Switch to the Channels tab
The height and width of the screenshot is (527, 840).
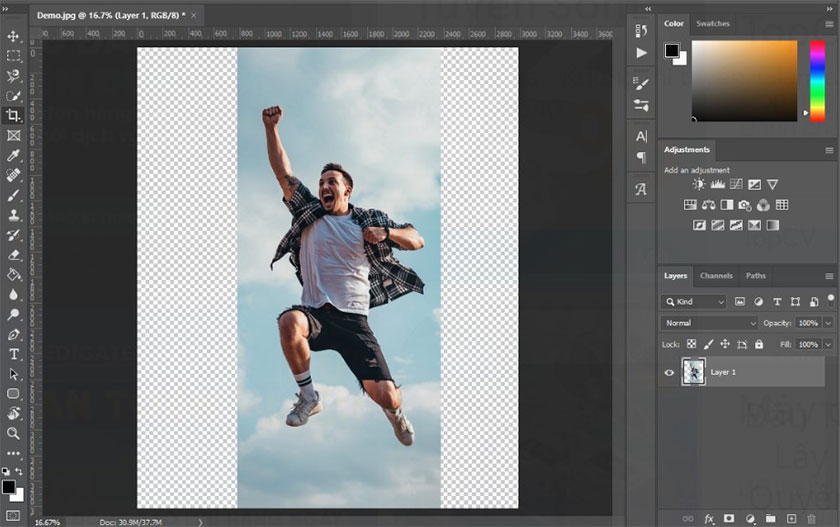point(716,276)
